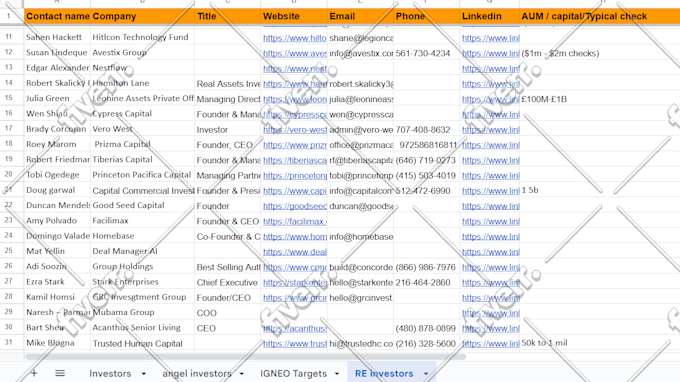Select the Title cell COO
This screenshot has width=680, height=382.
pyautogui.click(x=228, y=312)
